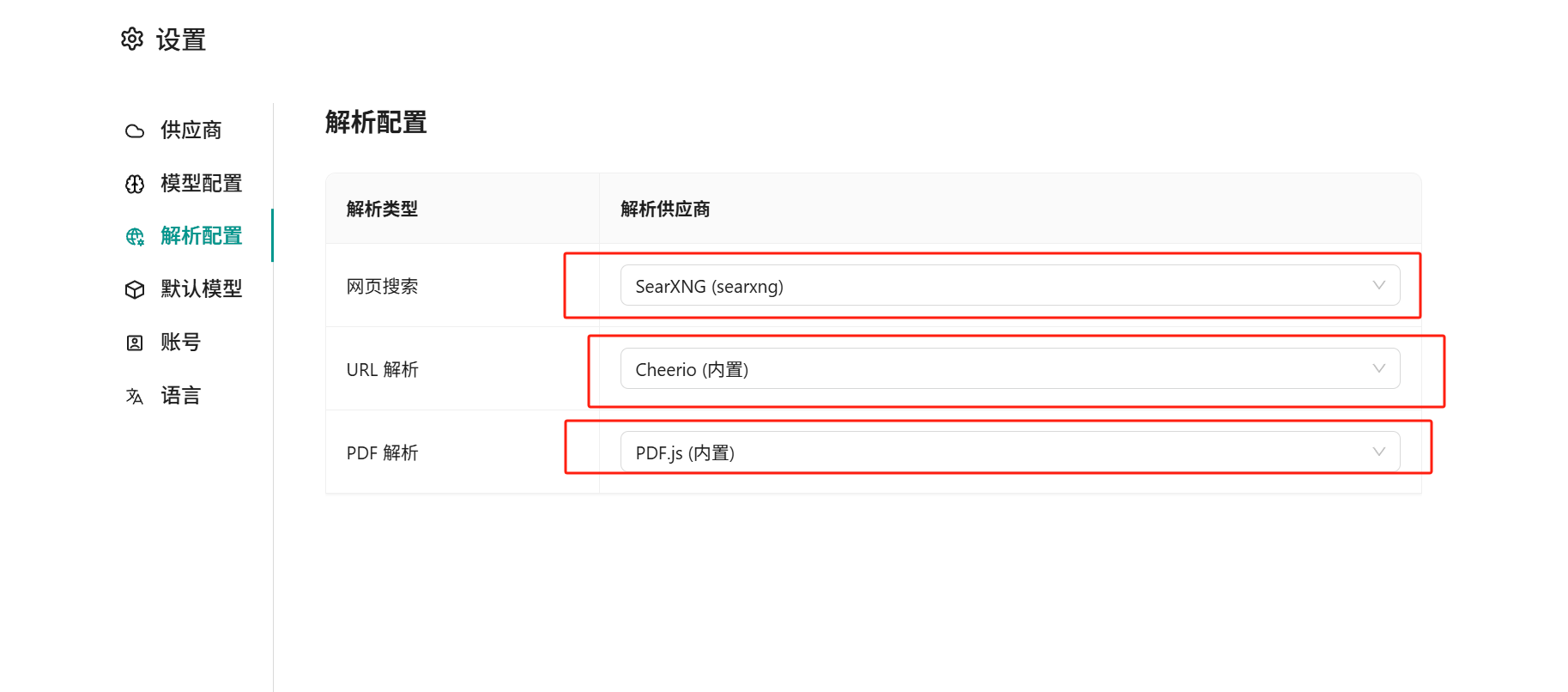Click the globe icon beside 解析配置

(x=135, y=237)
